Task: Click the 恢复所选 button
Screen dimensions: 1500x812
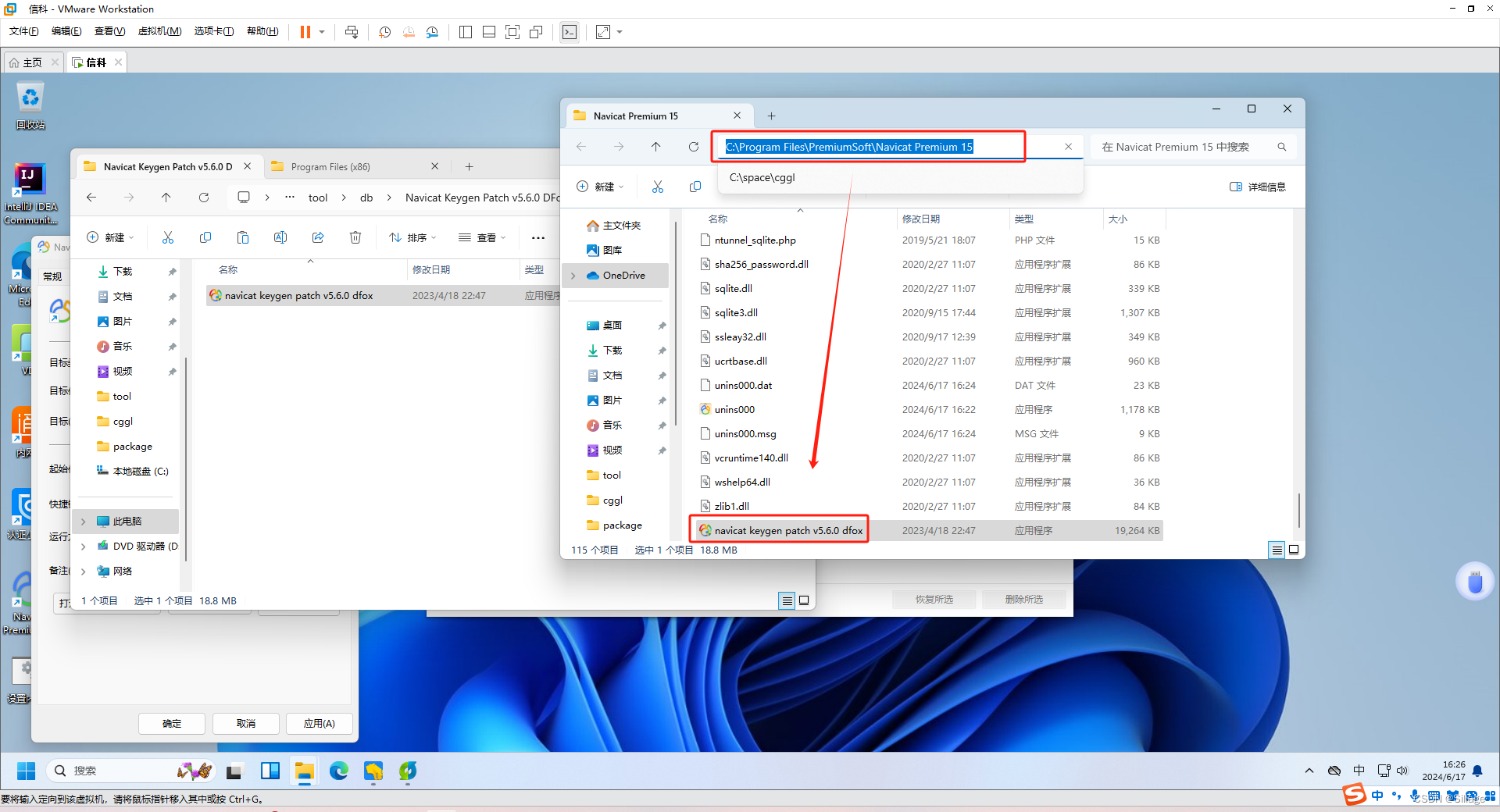Action: tap(934, 600)
